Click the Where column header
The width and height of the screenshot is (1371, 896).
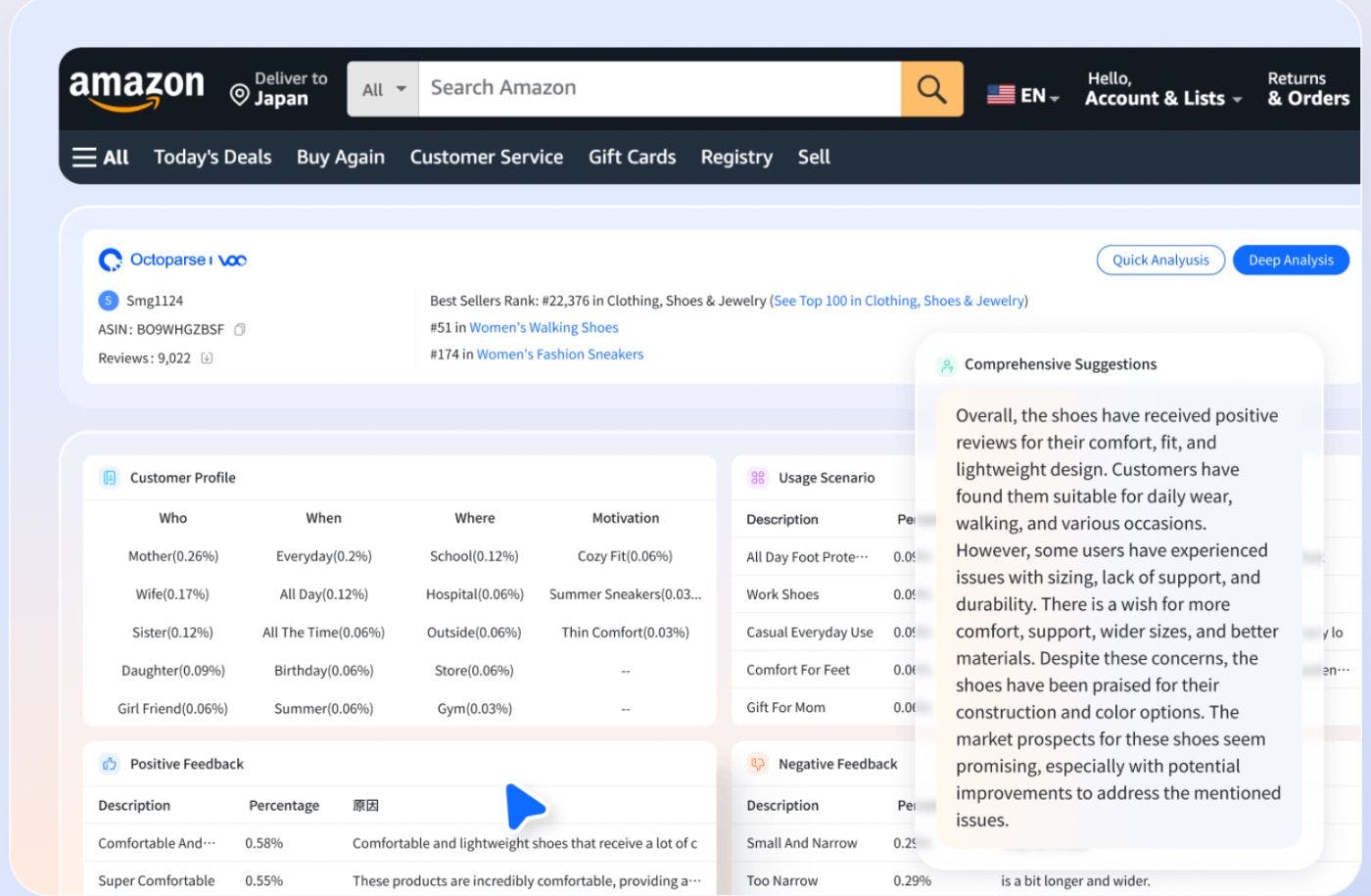coord(475,518)
